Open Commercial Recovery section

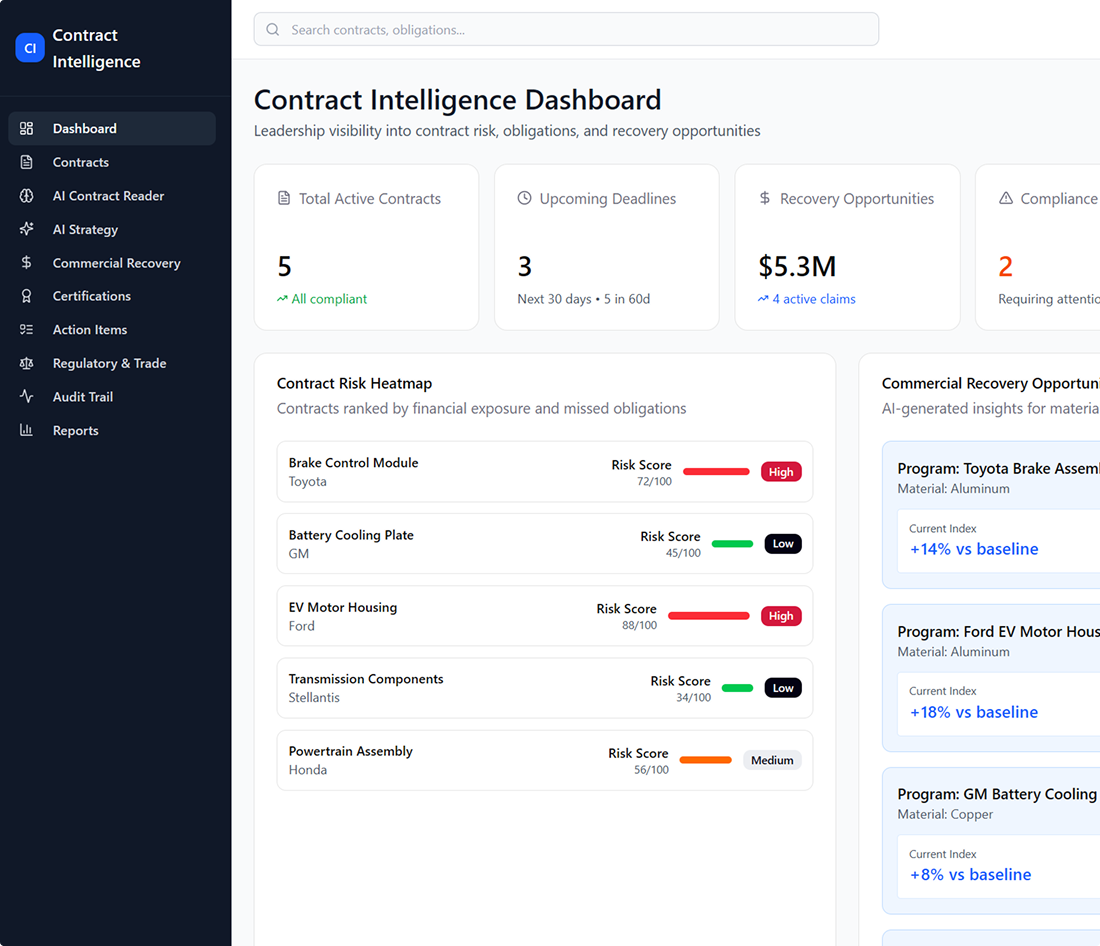(112, 262)
